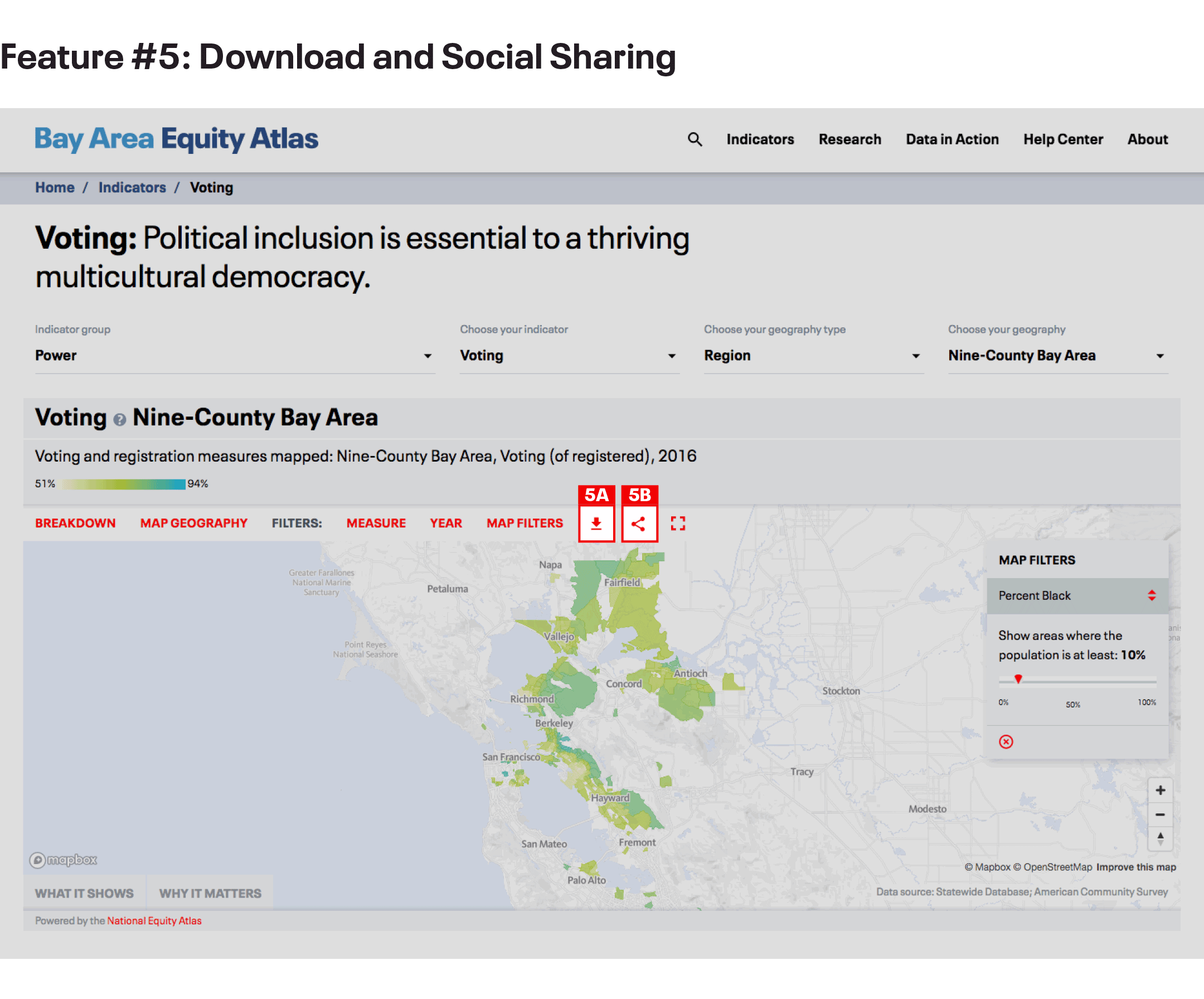Switch to the Why It Matters tab

[210, 893]
